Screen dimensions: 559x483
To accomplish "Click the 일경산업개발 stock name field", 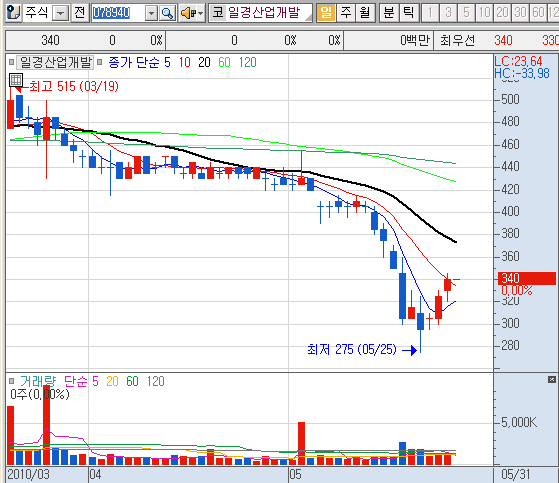I will point(264,13).
